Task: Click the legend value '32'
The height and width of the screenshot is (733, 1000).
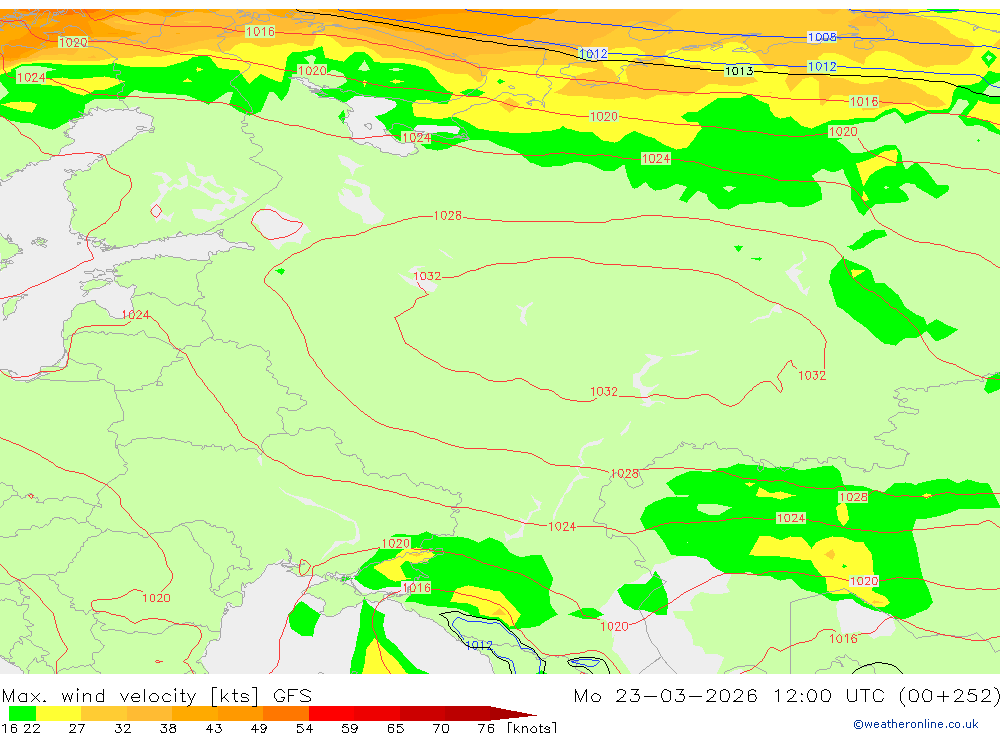Action: 122,728
